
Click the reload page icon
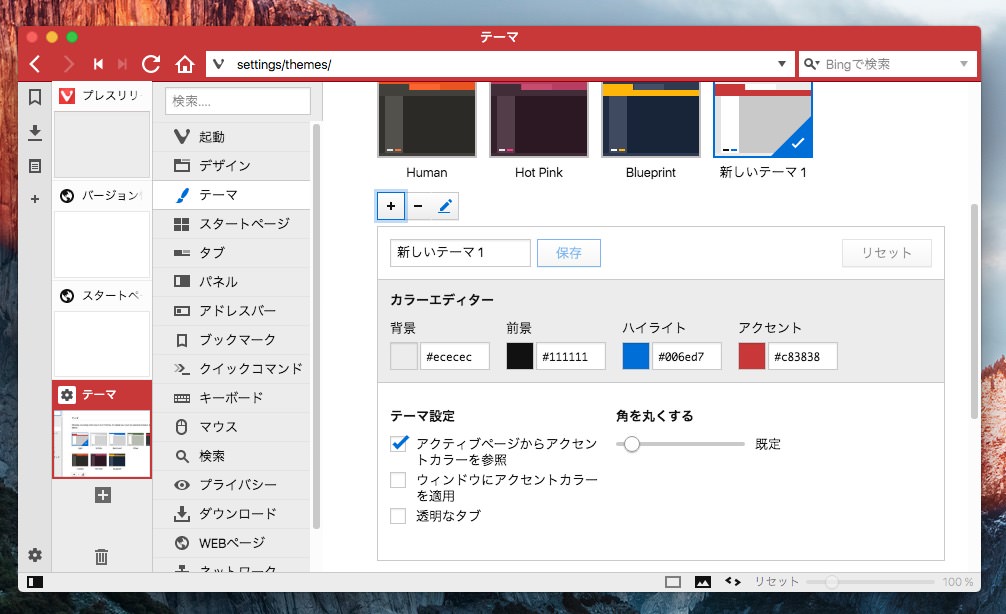pos(151,64)
